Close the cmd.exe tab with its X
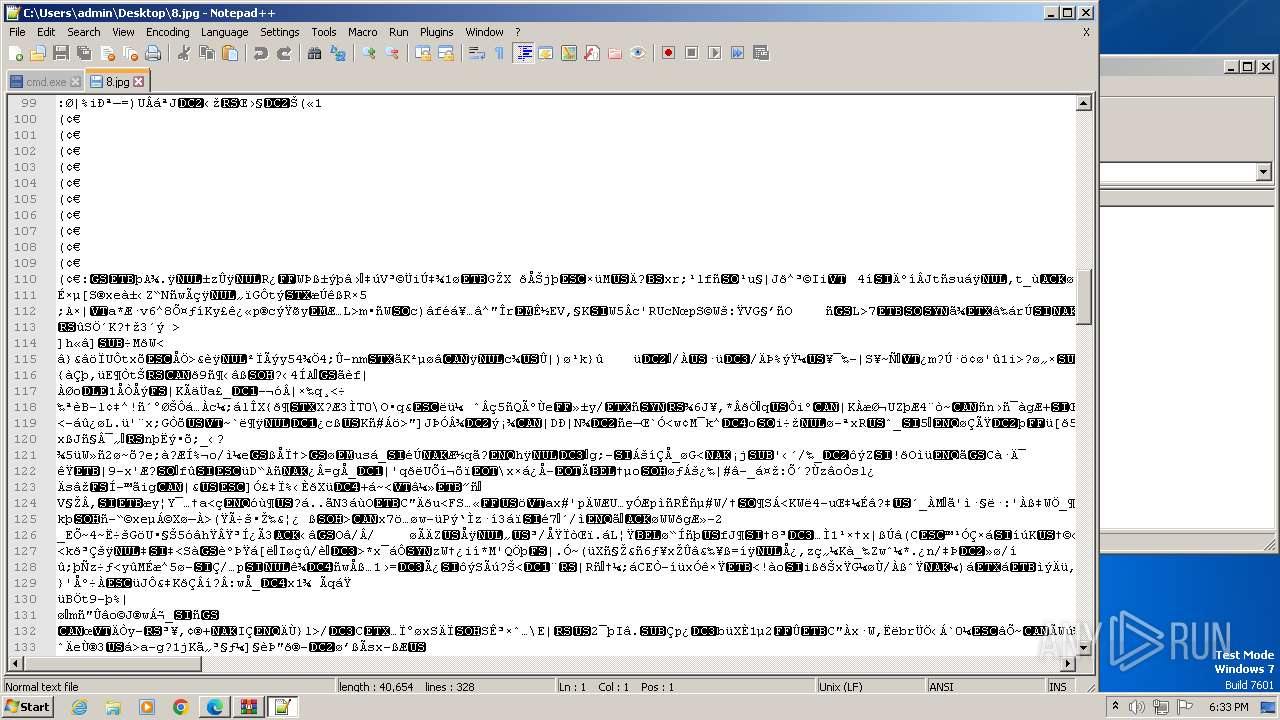Viewport: 1280px width, 720px height. click(x=76, y=82)
